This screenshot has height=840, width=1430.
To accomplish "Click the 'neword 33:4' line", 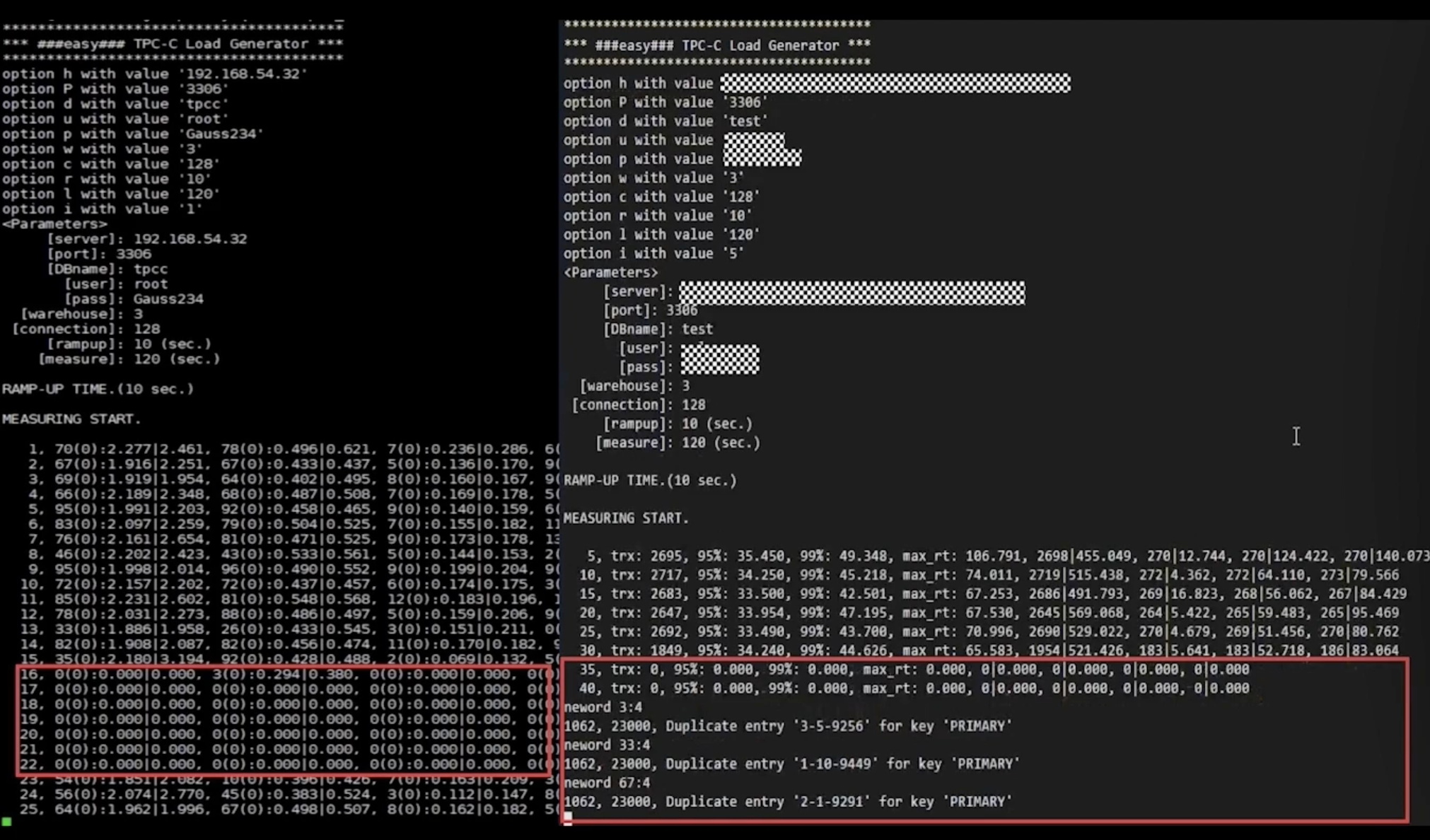I will coord(606,745).
